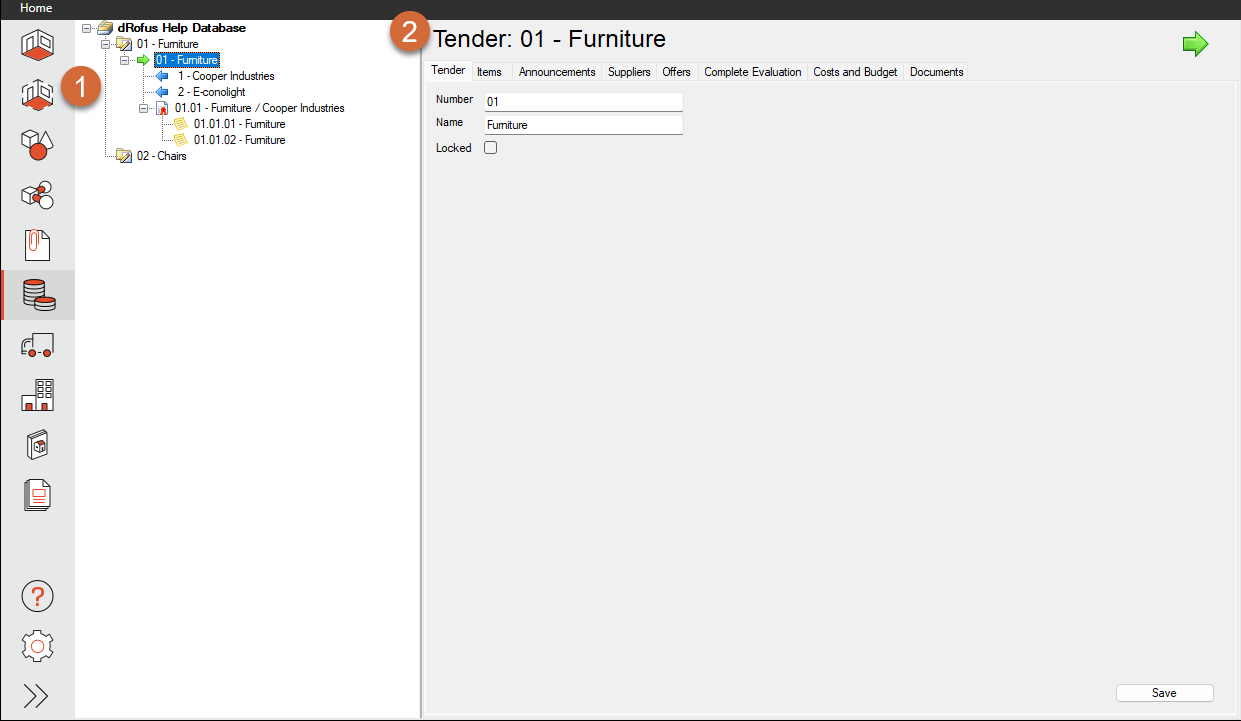Click the paperclip document icon in sidebar

click(37, 245)
